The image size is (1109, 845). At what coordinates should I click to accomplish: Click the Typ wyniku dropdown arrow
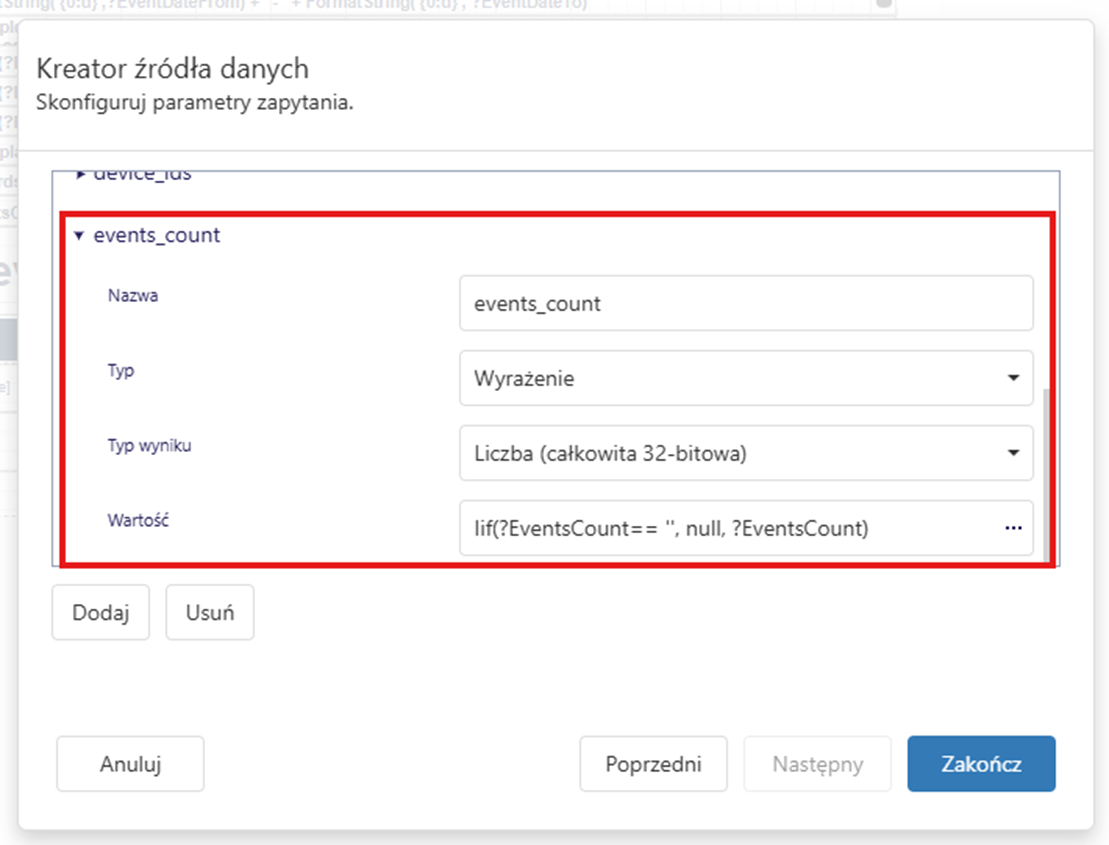(1013, 454)
